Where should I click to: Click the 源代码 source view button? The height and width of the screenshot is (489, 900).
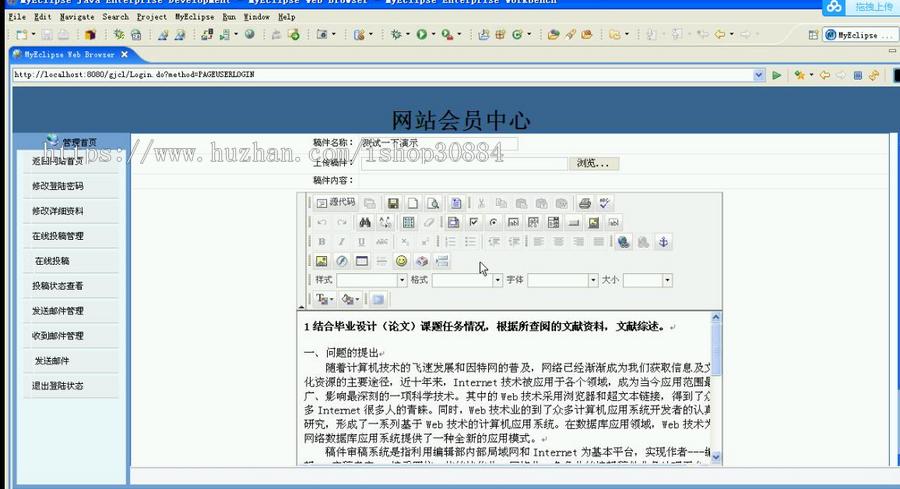pyautogui.click(x=336, y=203)
